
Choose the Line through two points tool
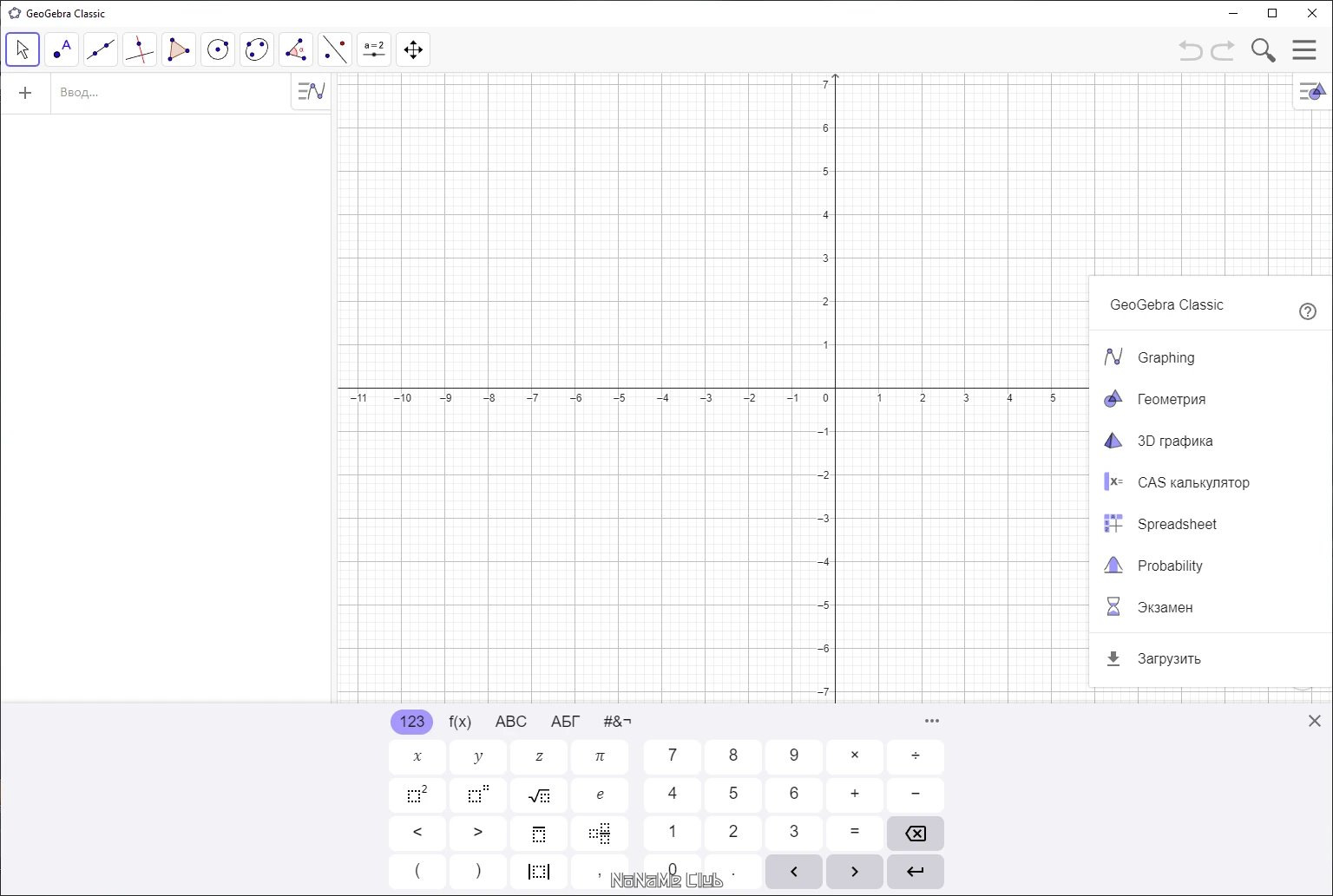click(x=101, y=49)
